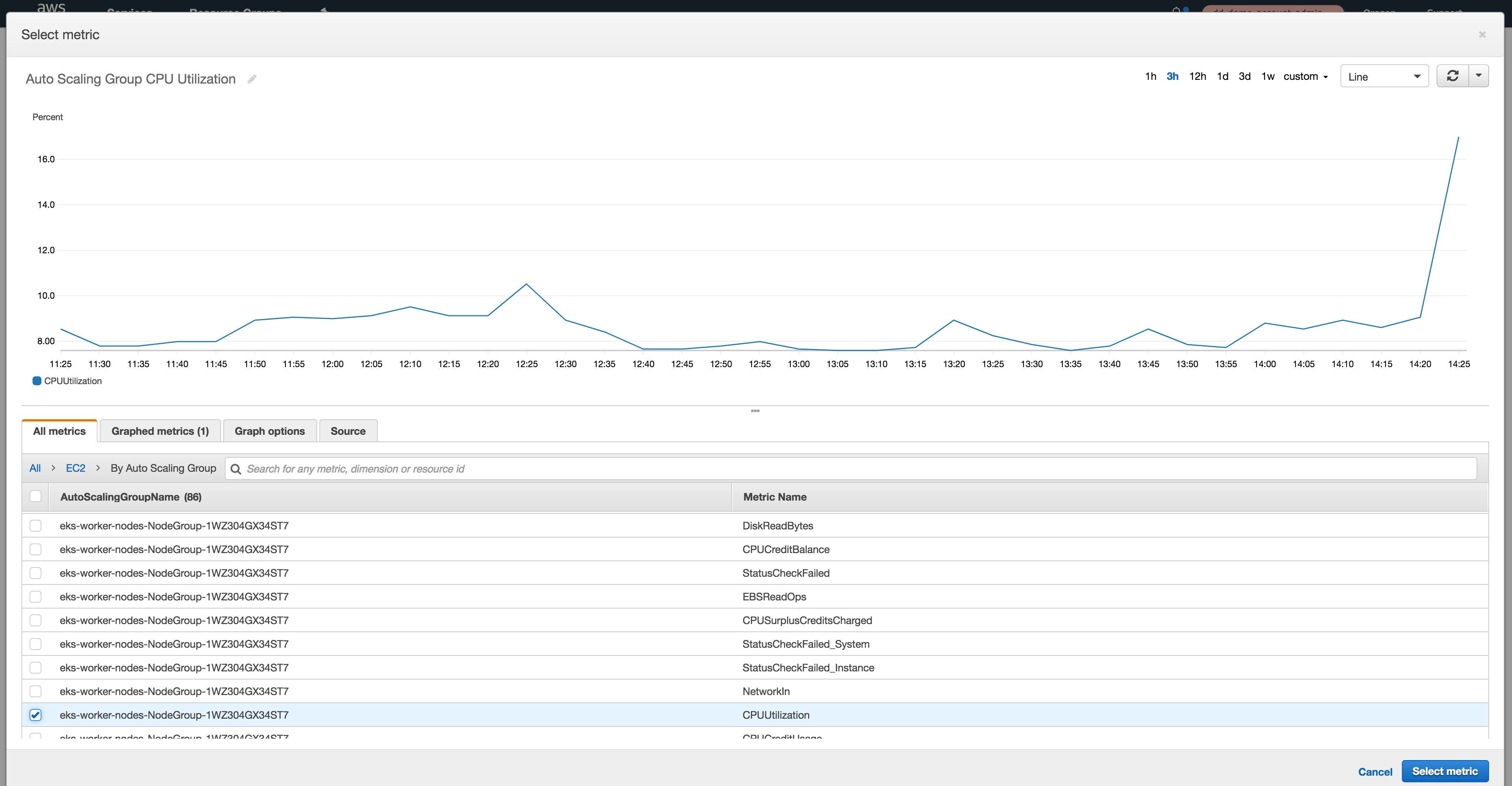Image resolution: width=1512 pixels, height=786 pixels.
Task: Open the custom time range dropdown
Action: pos(1305,76)
